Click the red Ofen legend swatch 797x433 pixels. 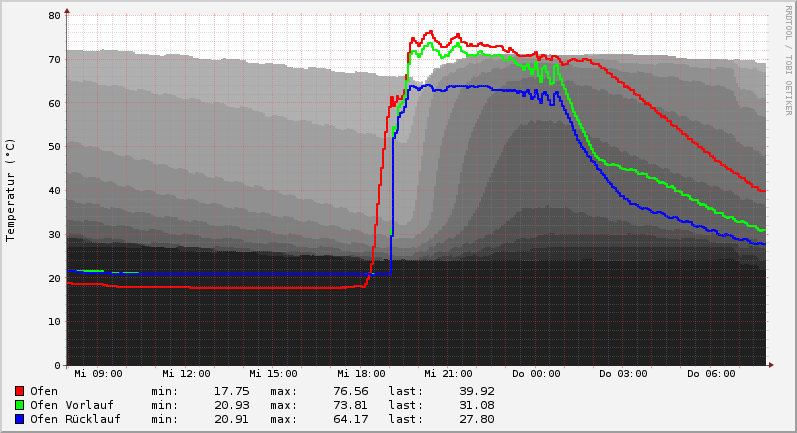point(19,391)
